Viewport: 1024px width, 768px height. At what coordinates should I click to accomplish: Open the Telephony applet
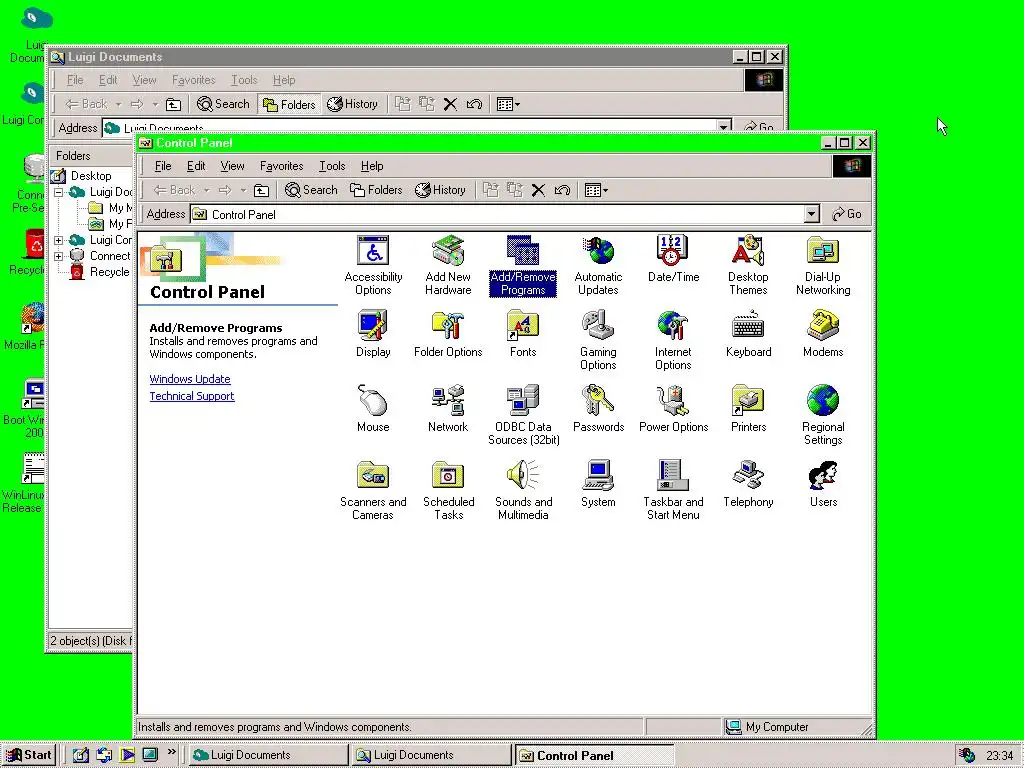[748, 484]
